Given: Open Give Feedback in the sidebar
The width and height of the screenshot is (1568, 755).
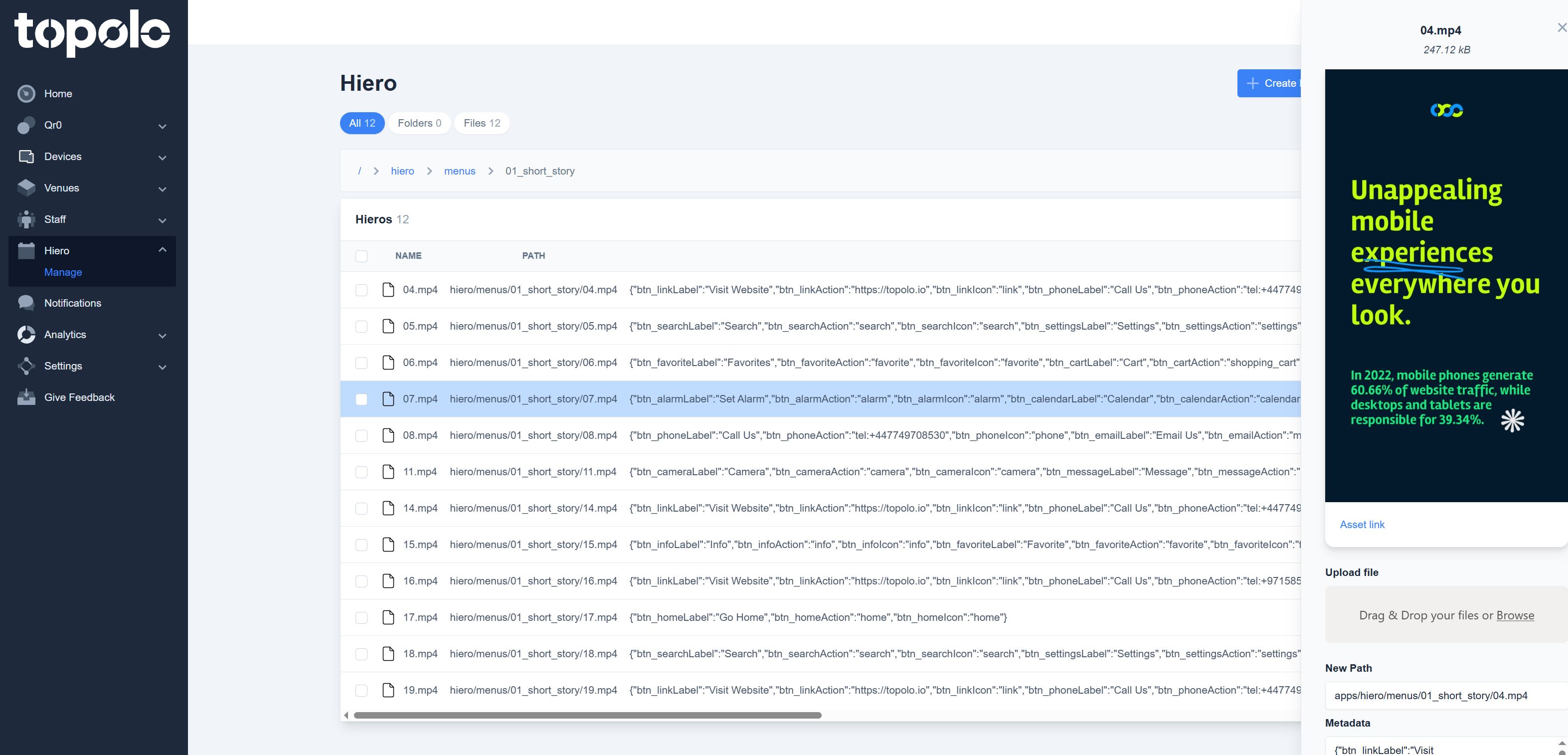Looking at the screenshot, I should (79, 397).
